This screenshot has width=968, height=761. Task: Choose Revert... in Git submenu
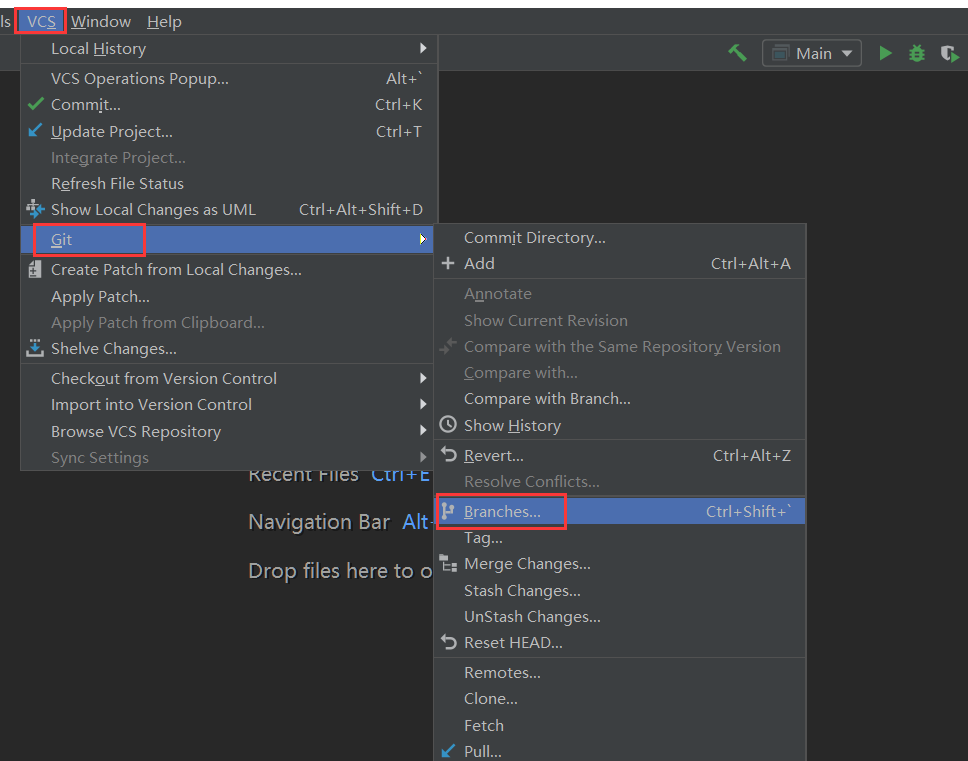(x=620, y=456)
